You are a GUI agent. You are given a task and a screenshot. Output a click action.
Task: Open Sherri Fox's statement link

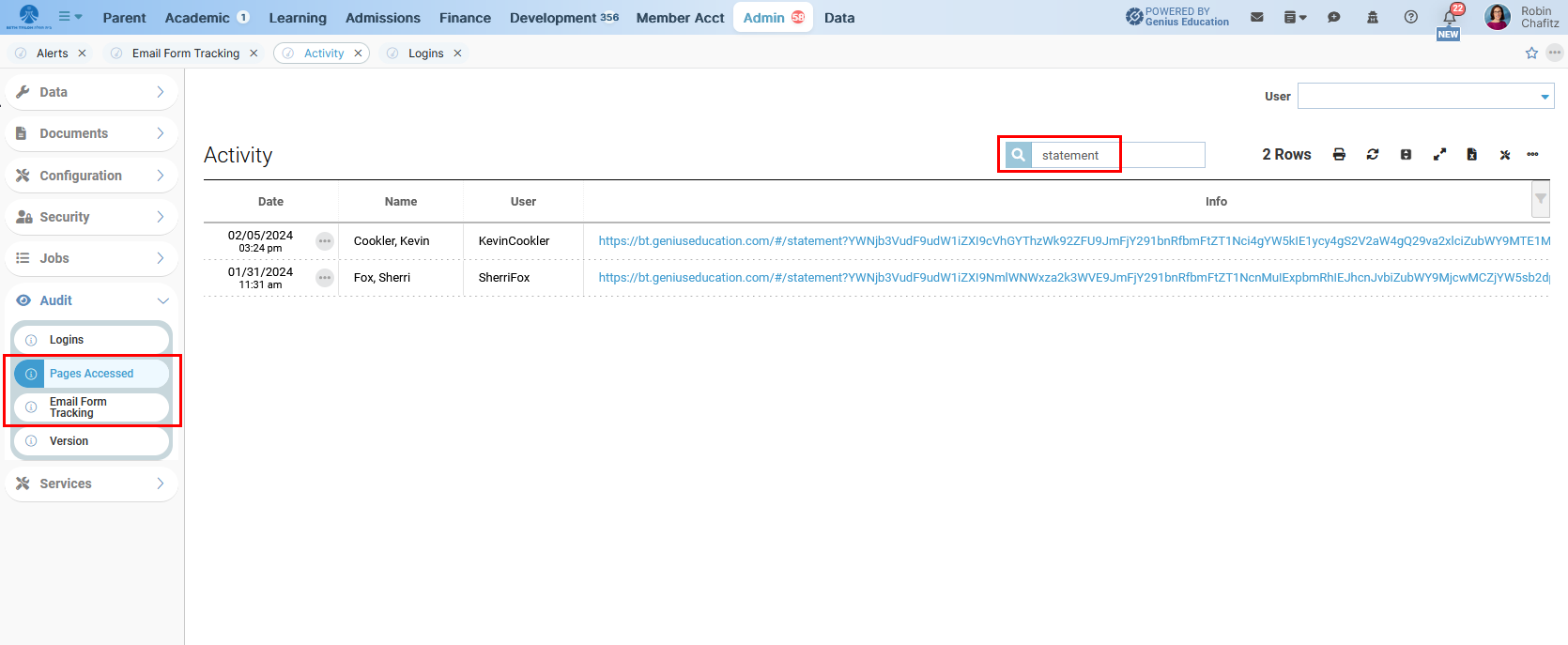1073,278
